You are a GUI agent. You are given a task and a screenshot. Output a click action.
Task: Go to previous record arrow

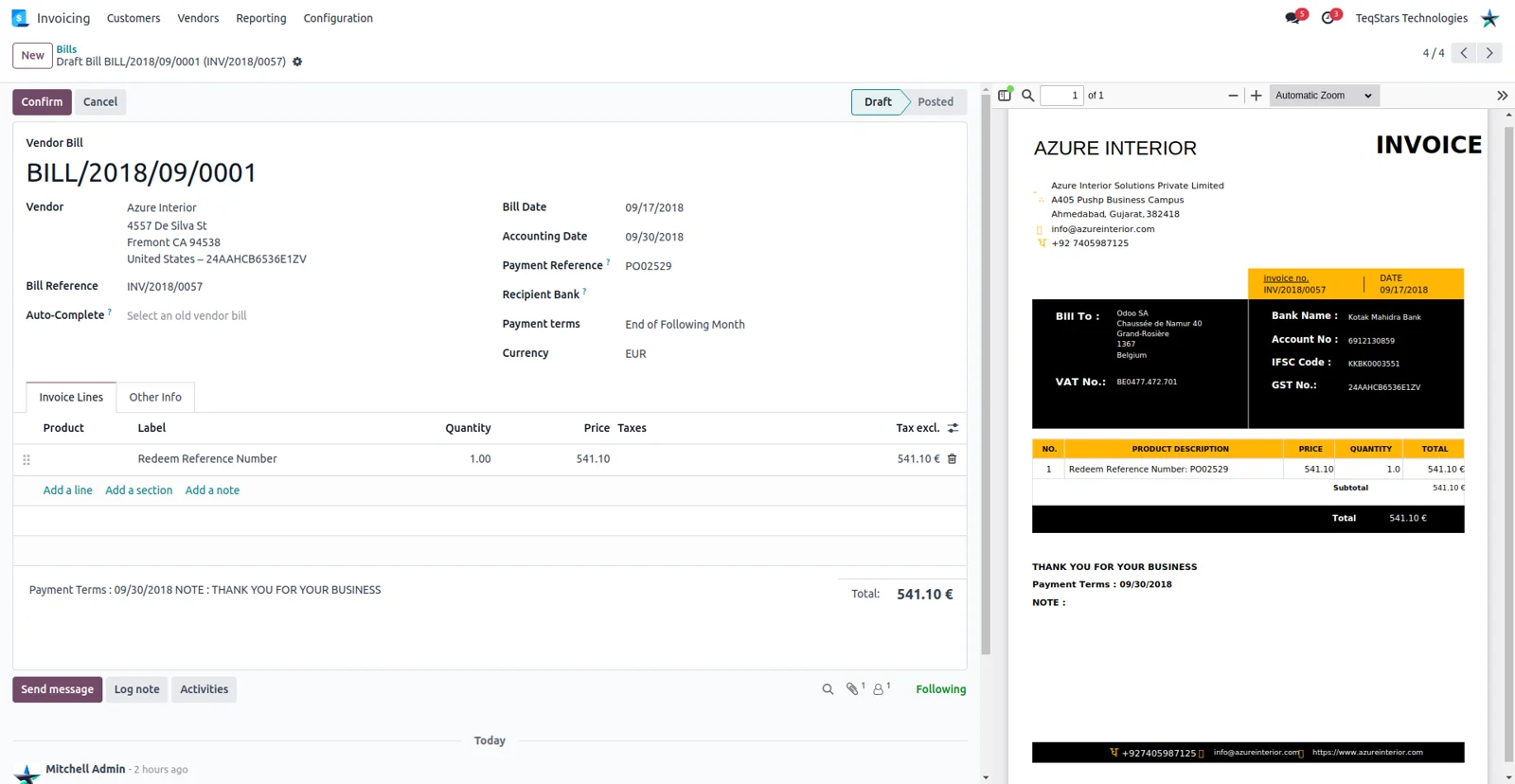[1464, 53]
